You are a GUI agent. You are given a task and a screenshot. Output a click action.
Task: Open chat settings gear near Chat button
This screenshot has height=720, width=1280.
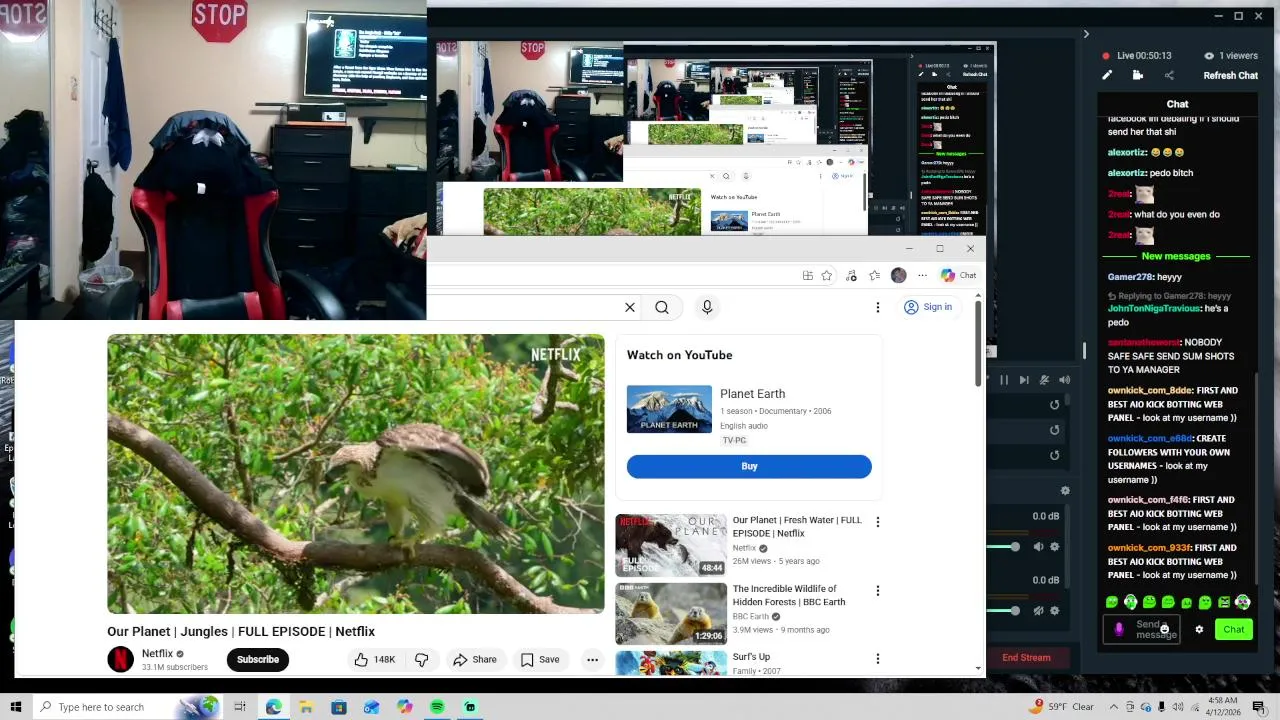pyautogui.click(x=1199, y=629)
